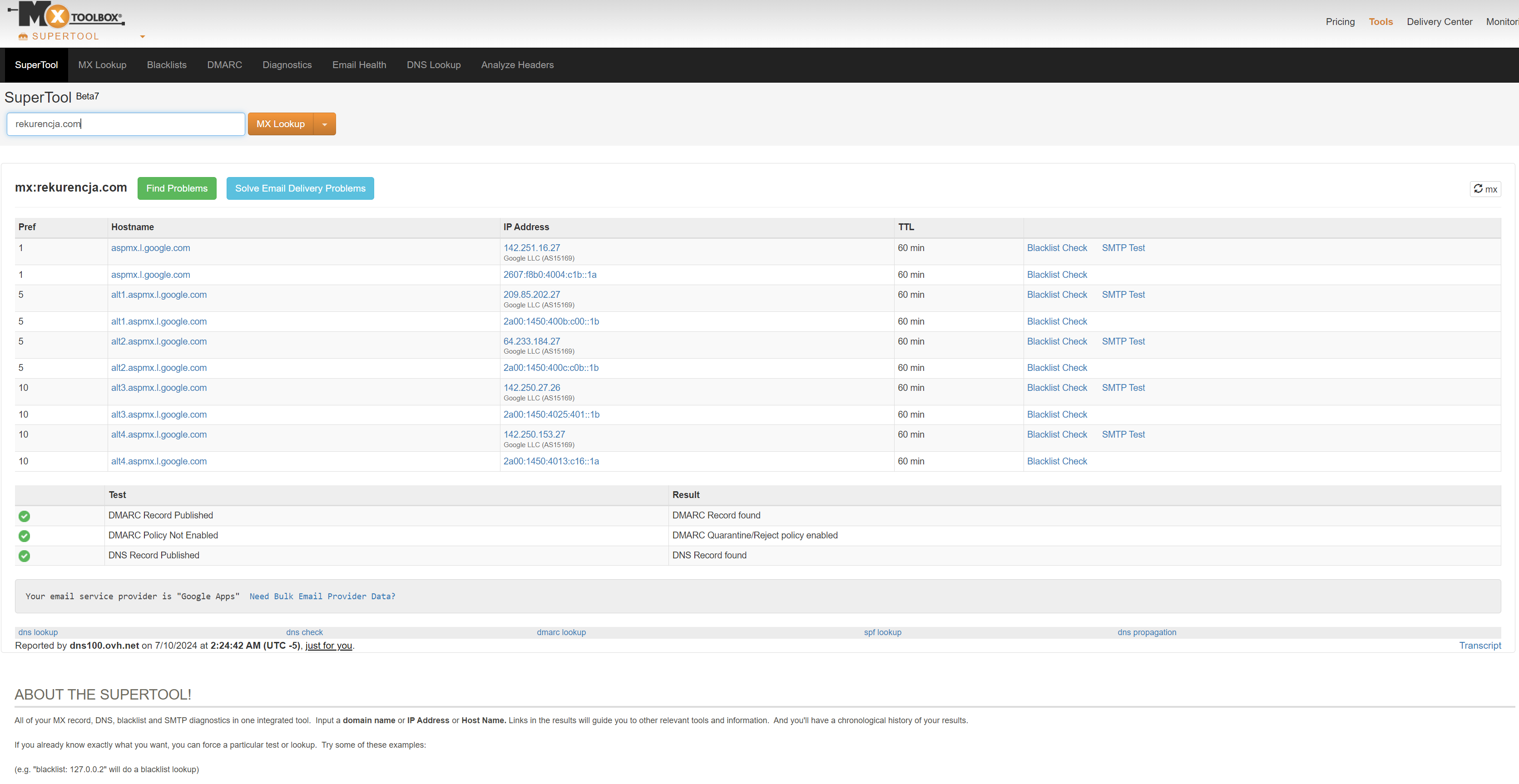Click the 'DMARC Record found' result text
The height and width of the screenshot is (784, 1519).
click(x=716, y=516)
